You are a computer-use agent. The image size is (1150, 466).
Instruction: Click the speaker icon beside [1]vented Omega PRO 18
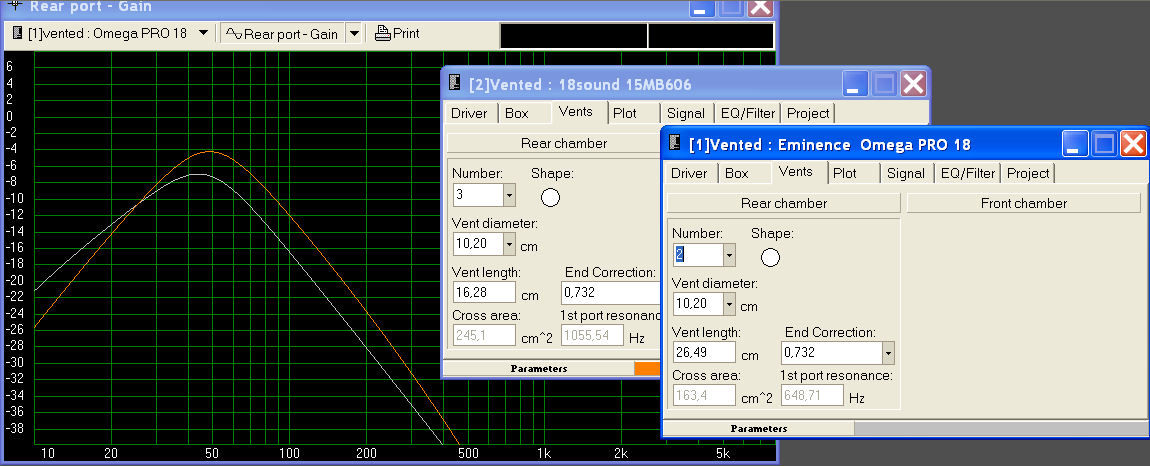tap(18, 34)
